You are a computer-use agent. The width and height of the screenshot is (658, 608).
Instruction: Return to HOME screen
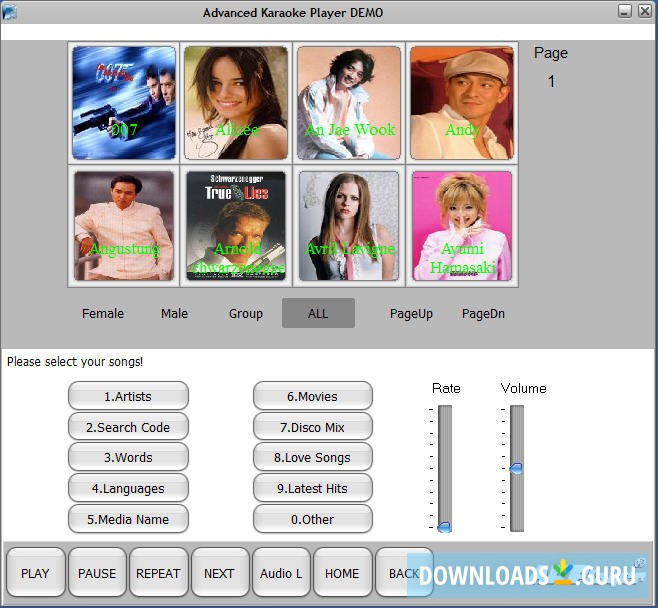(342, 573)
